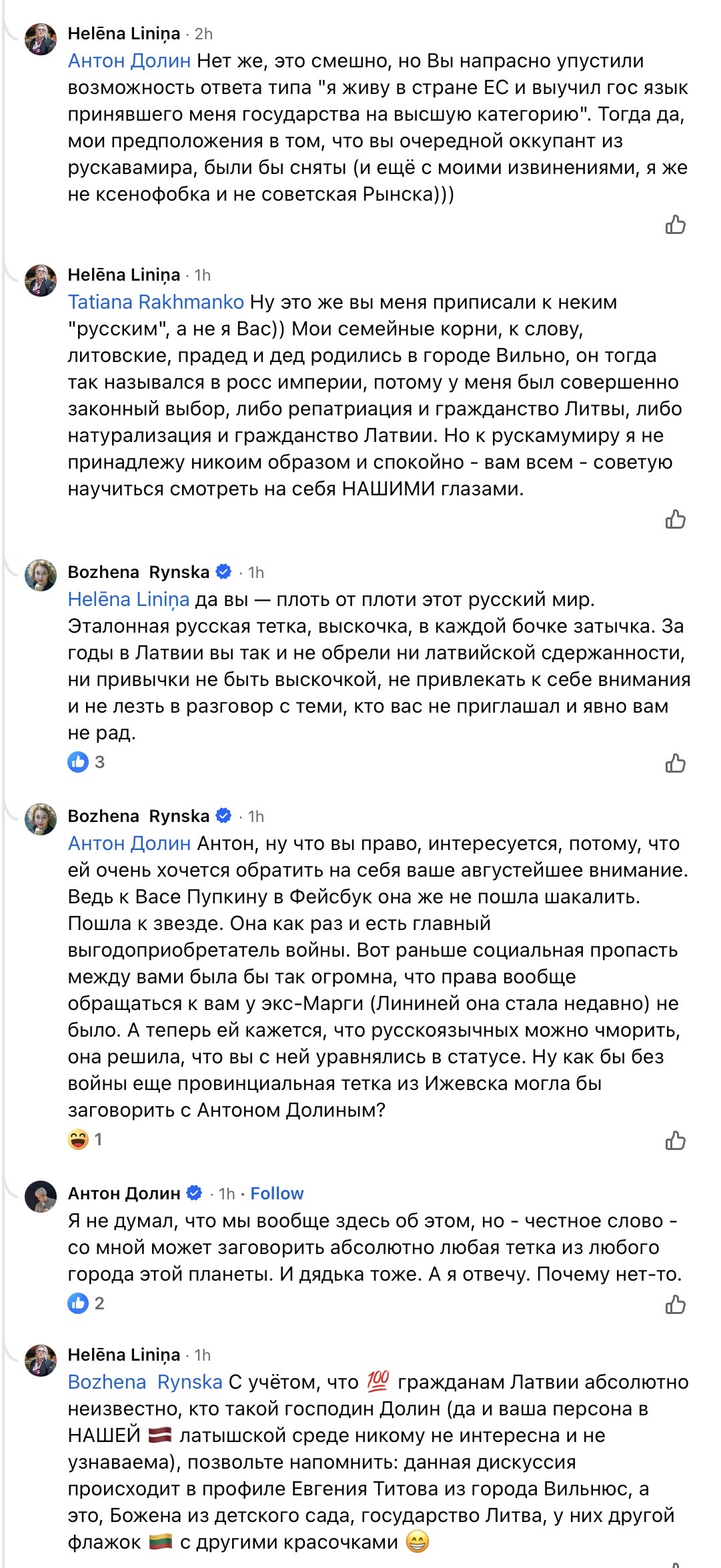Like Helēna Liniņa's first comment from 2h ago
Screen dimensions: 721x1568
(x=675, y=225)
